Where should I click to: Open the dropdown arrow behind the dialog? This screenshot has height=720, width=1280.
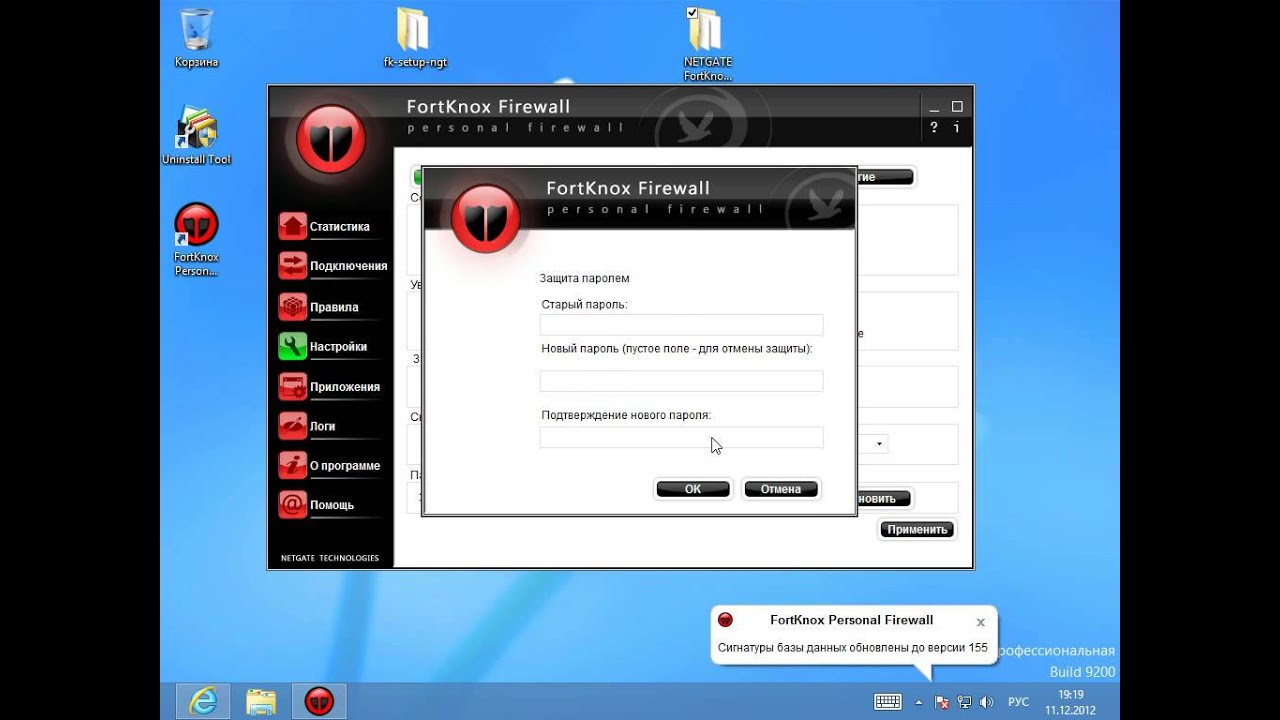[879, 444]
